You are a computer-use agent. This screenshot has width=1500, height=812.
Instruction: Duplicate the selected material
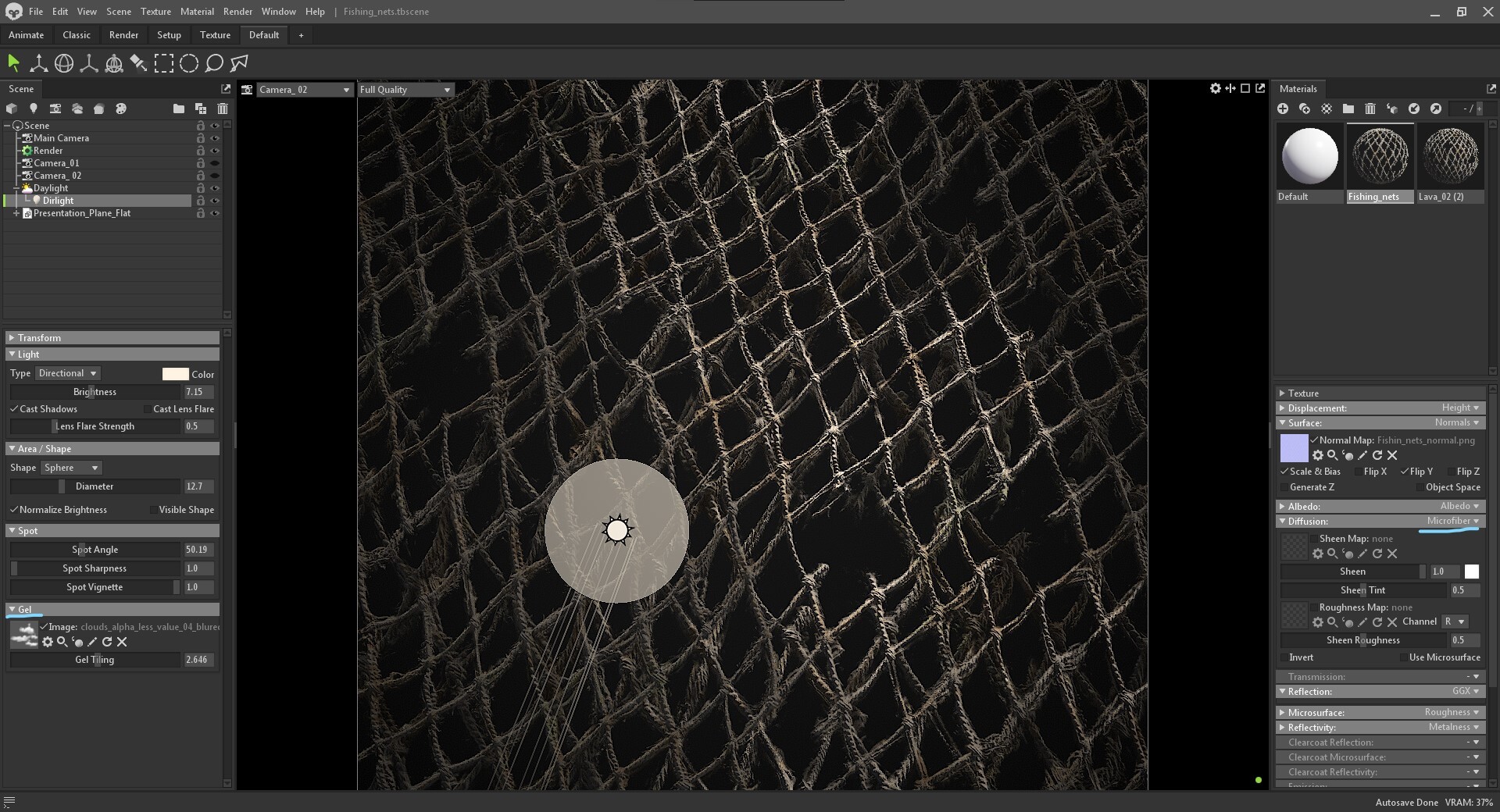click(1305, 109)
